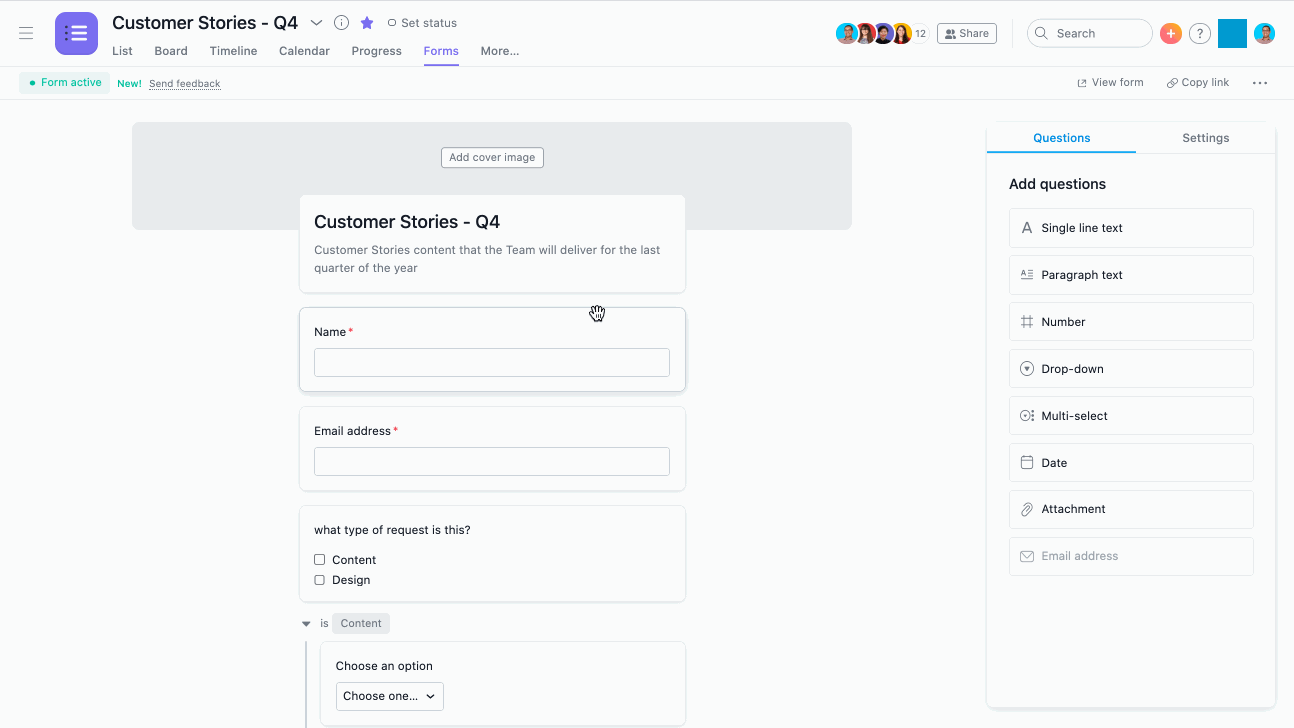The image size is (1294, 728).
Task: Open help via the question mark icon
Action: (x=1200, y=33)
